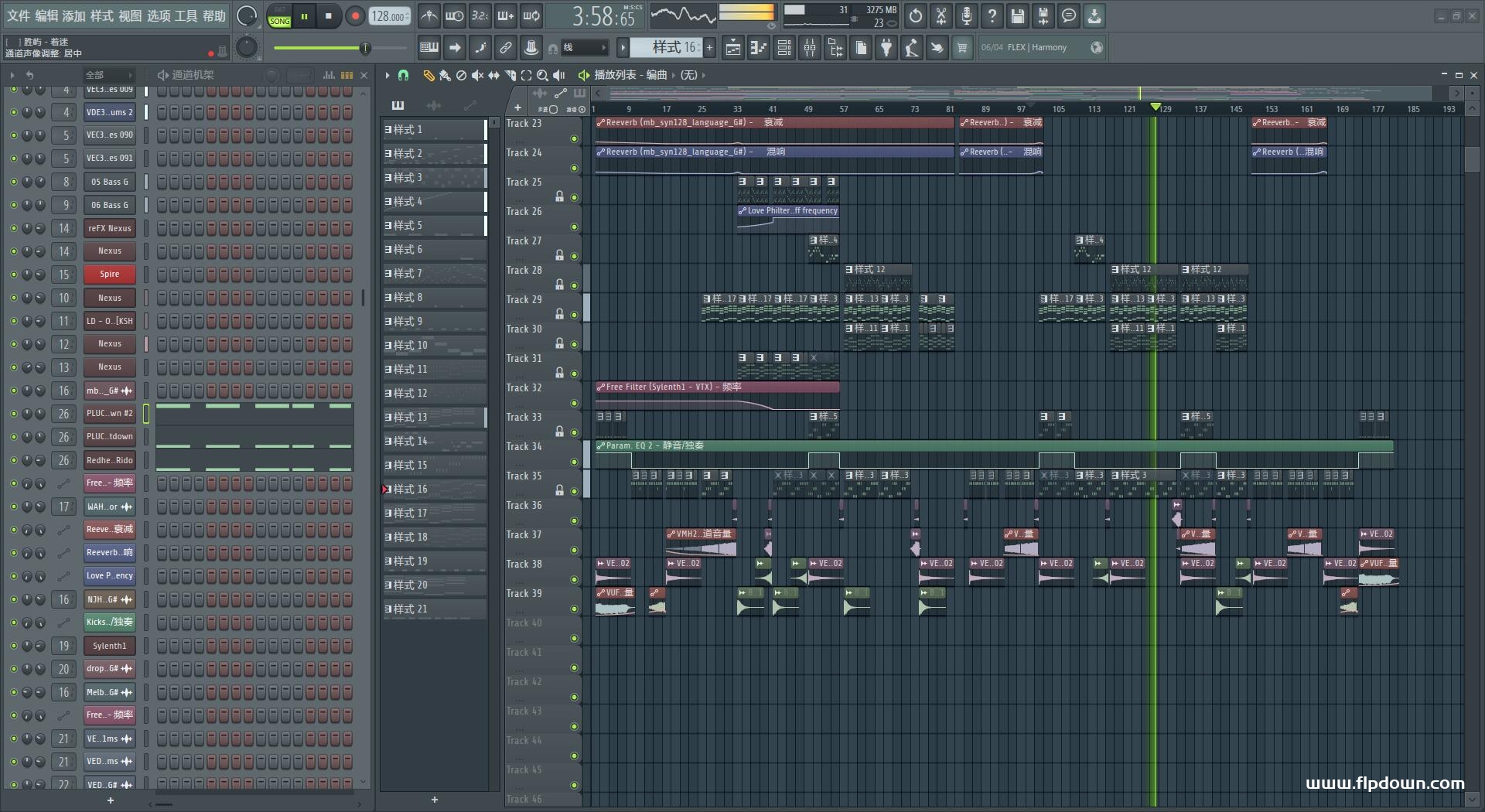The width and height of the screenshot is (1485, 812).
Task: Open the 添加 menu
Action: click(74, 16)
